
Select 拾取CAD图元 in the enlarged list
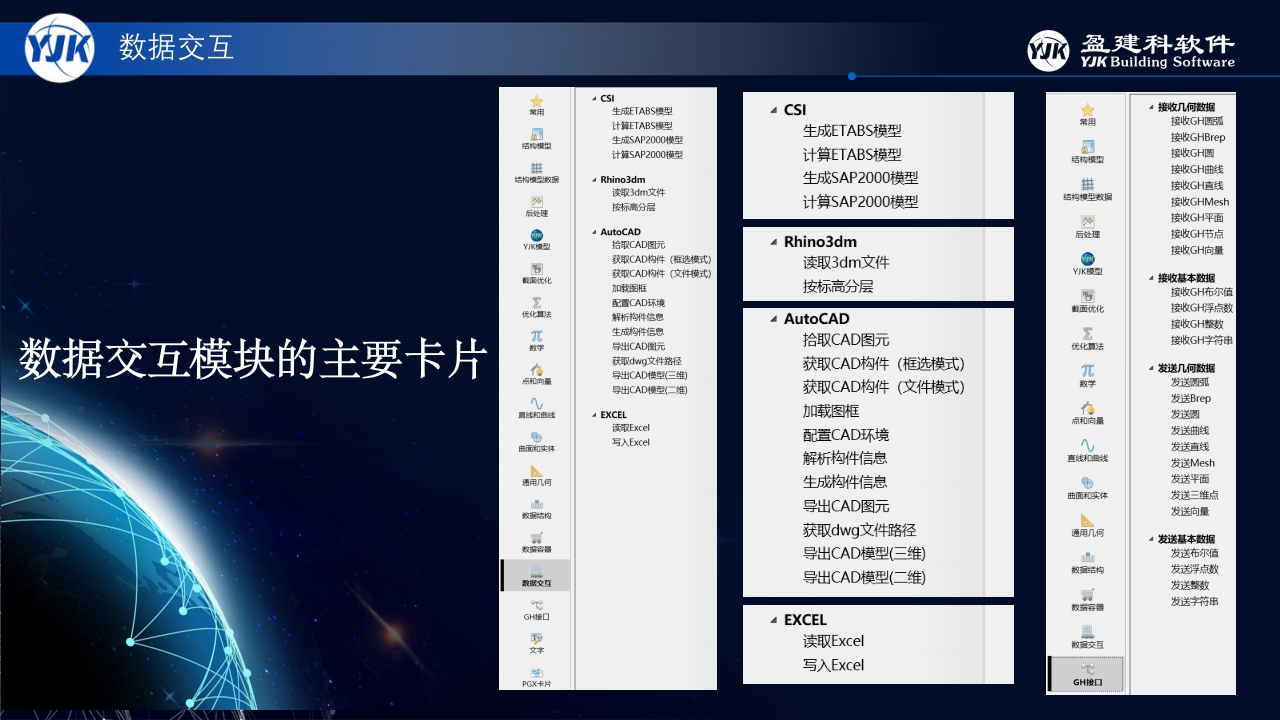click(x=846, y=340)
